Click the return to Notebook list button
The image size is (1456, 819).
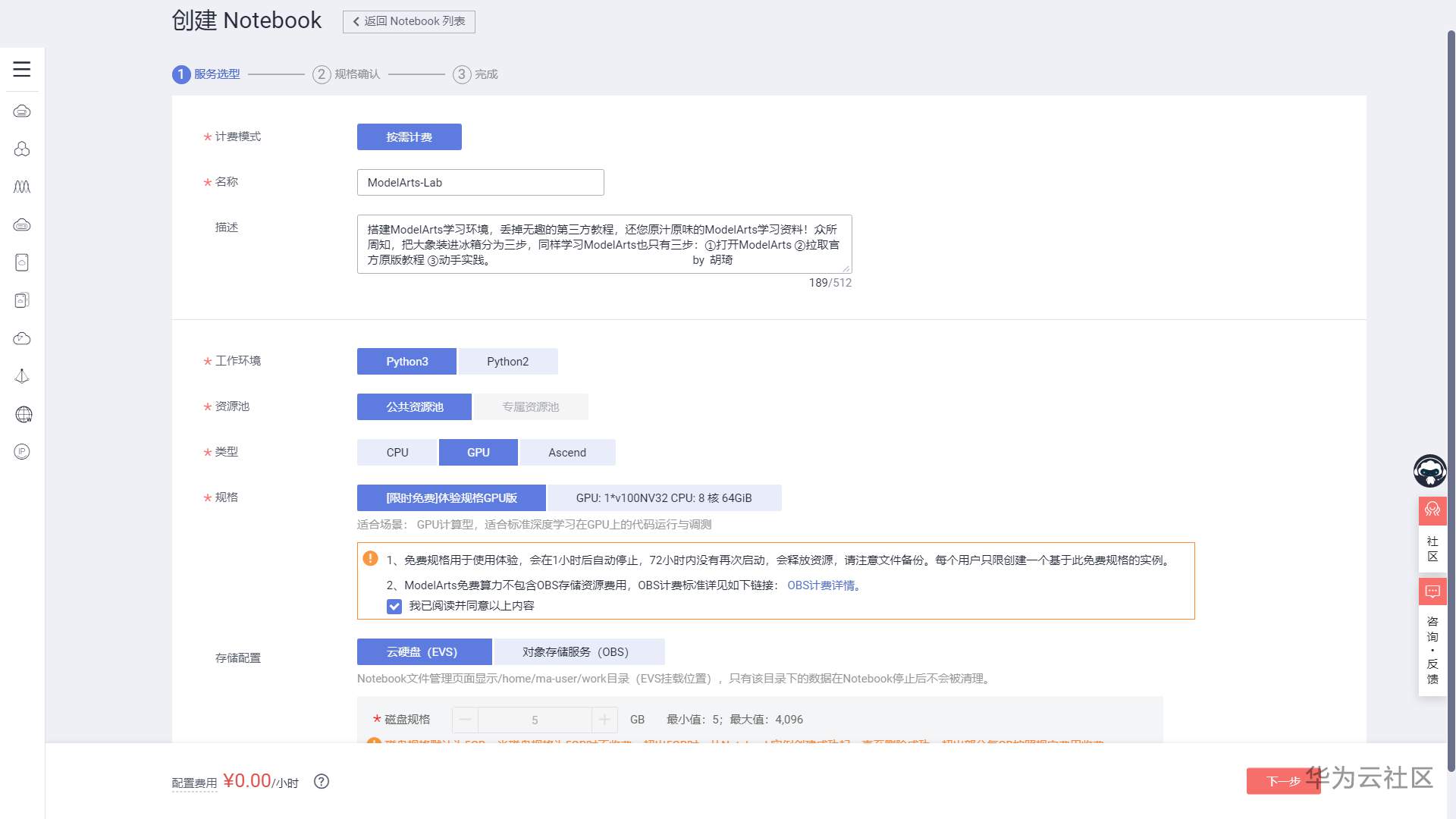coord(409,21)
